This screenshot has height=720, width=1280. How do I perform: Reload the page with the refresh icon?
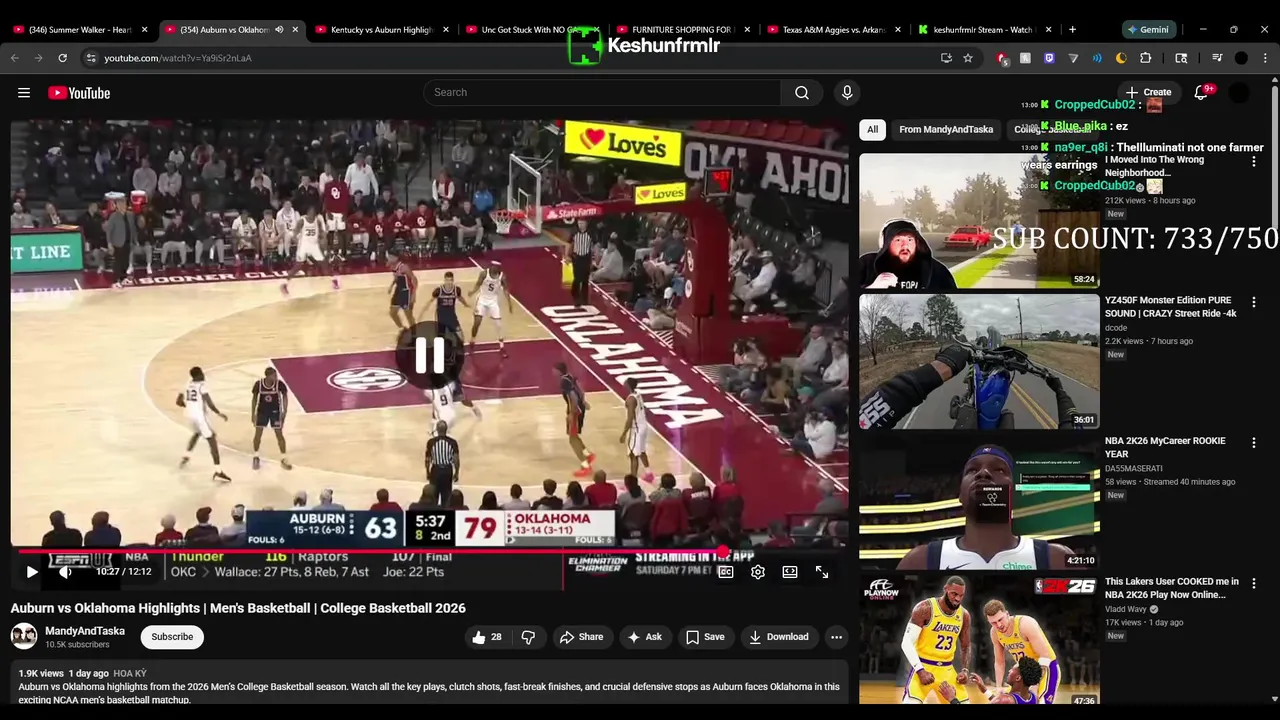pyautogui.click(x=62, y=58)
